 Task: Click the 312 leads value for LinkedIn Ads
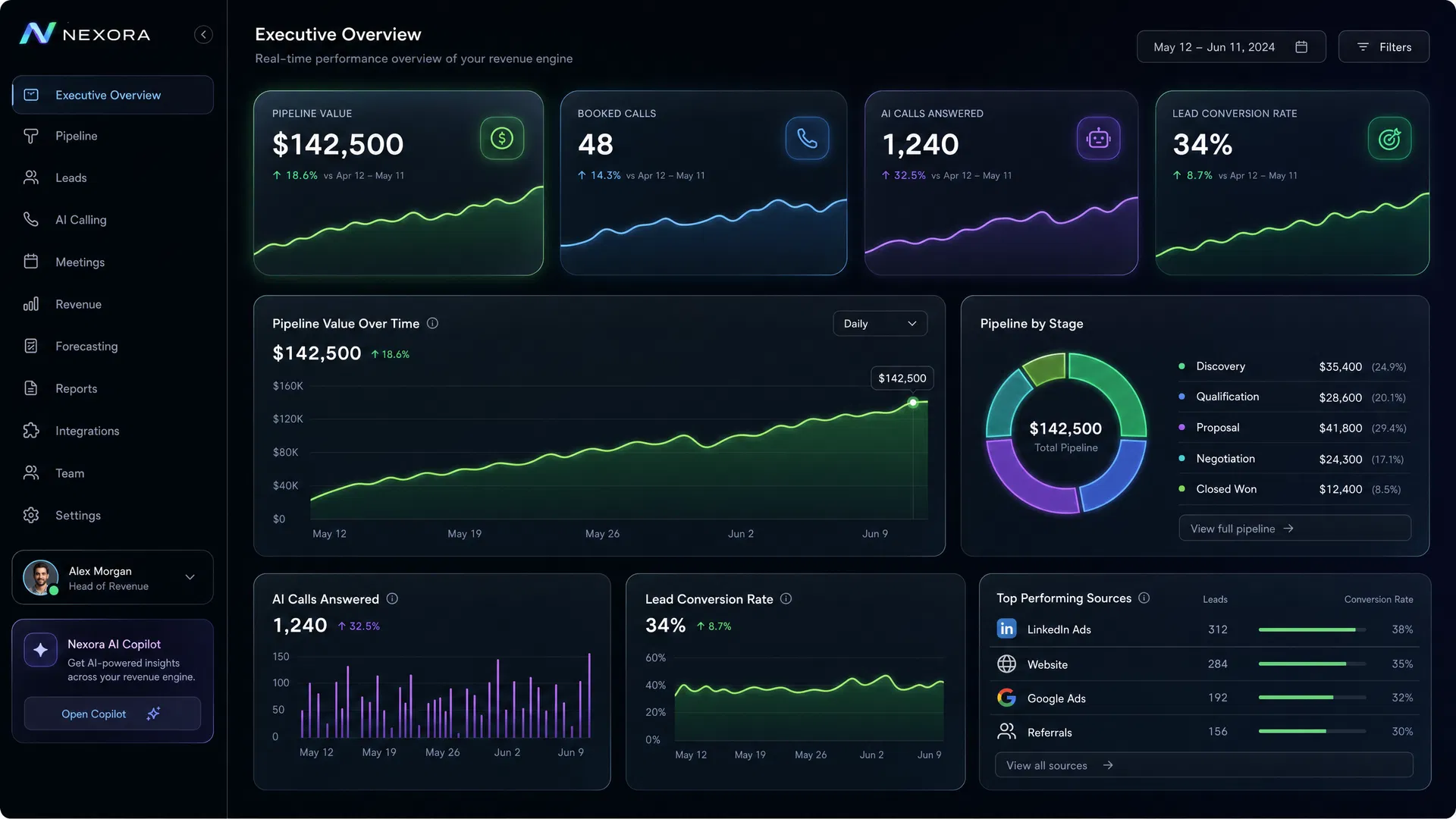pos(1217,629)
